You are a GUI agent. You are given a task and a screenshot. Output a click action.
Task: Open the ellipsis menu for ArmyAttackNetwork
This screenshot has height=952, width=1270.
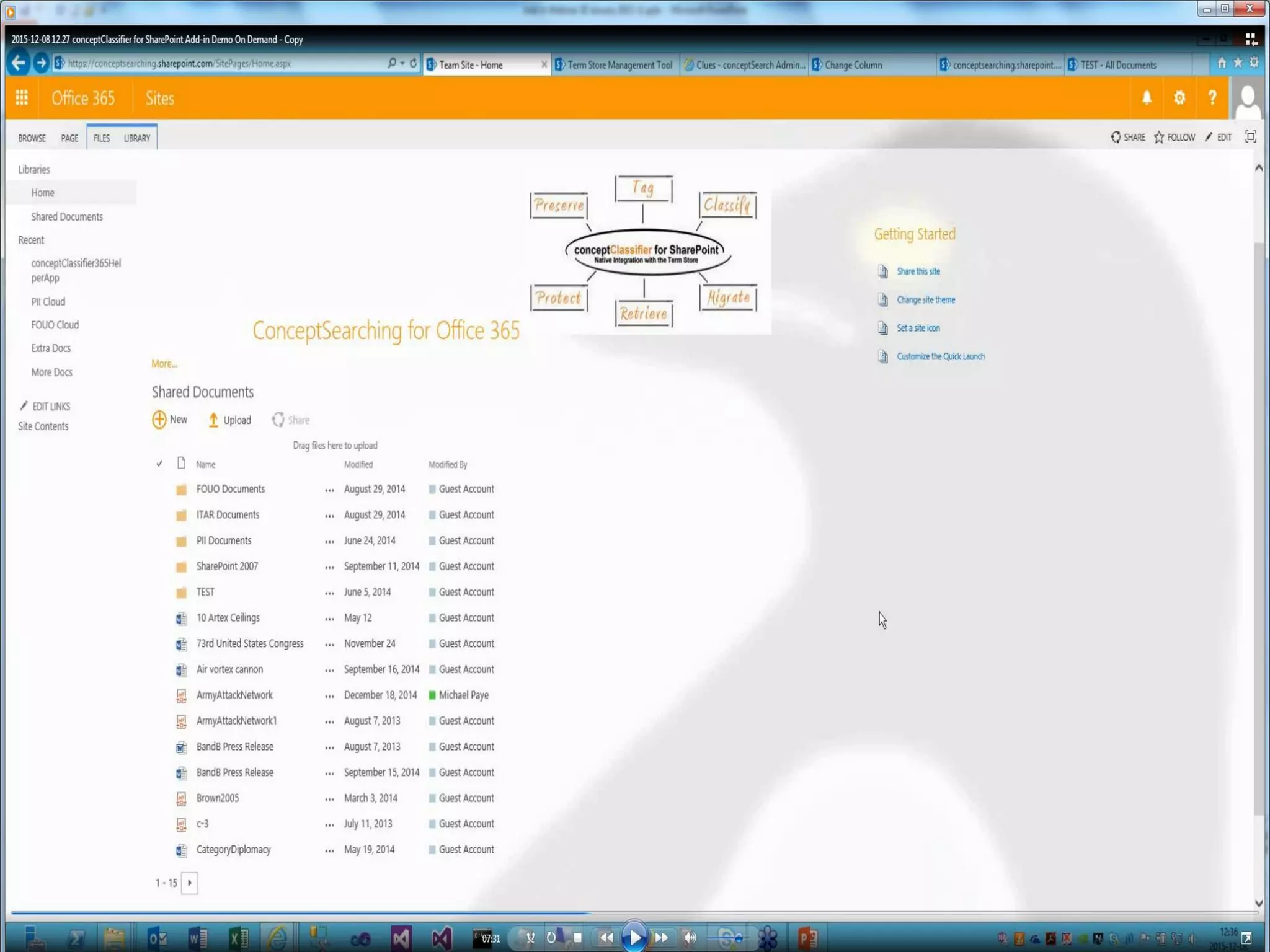[329, 696]
